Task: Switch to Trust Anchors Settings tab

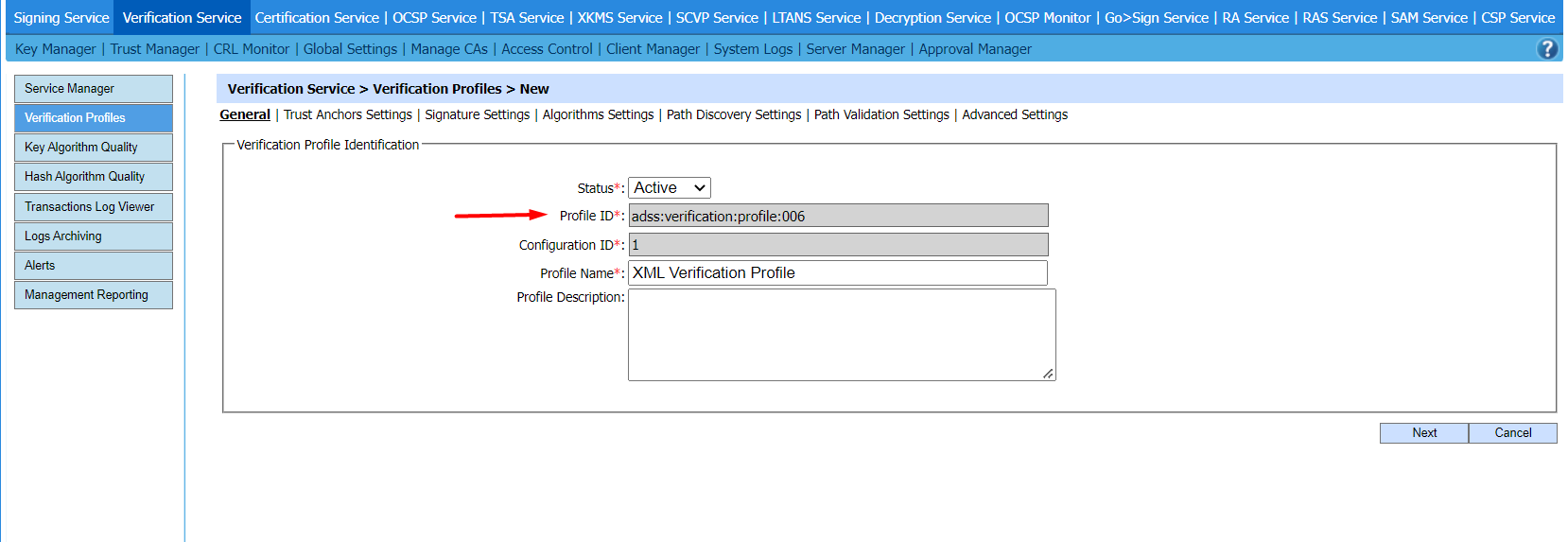Action: [347, 114]
